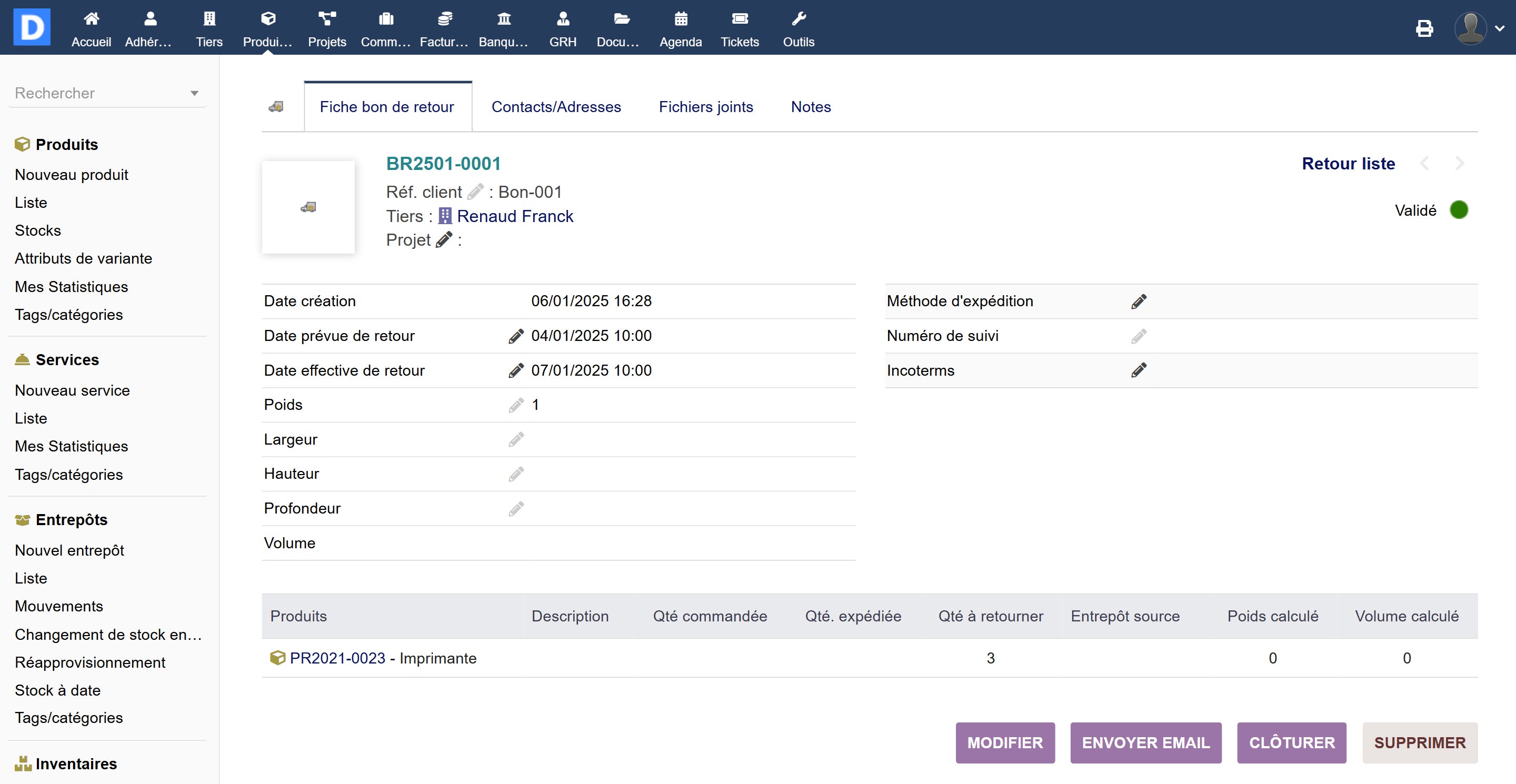
Task: Click pencil icon next to Incoterms
Action: pyautogui.click(x=1138, y=370)
